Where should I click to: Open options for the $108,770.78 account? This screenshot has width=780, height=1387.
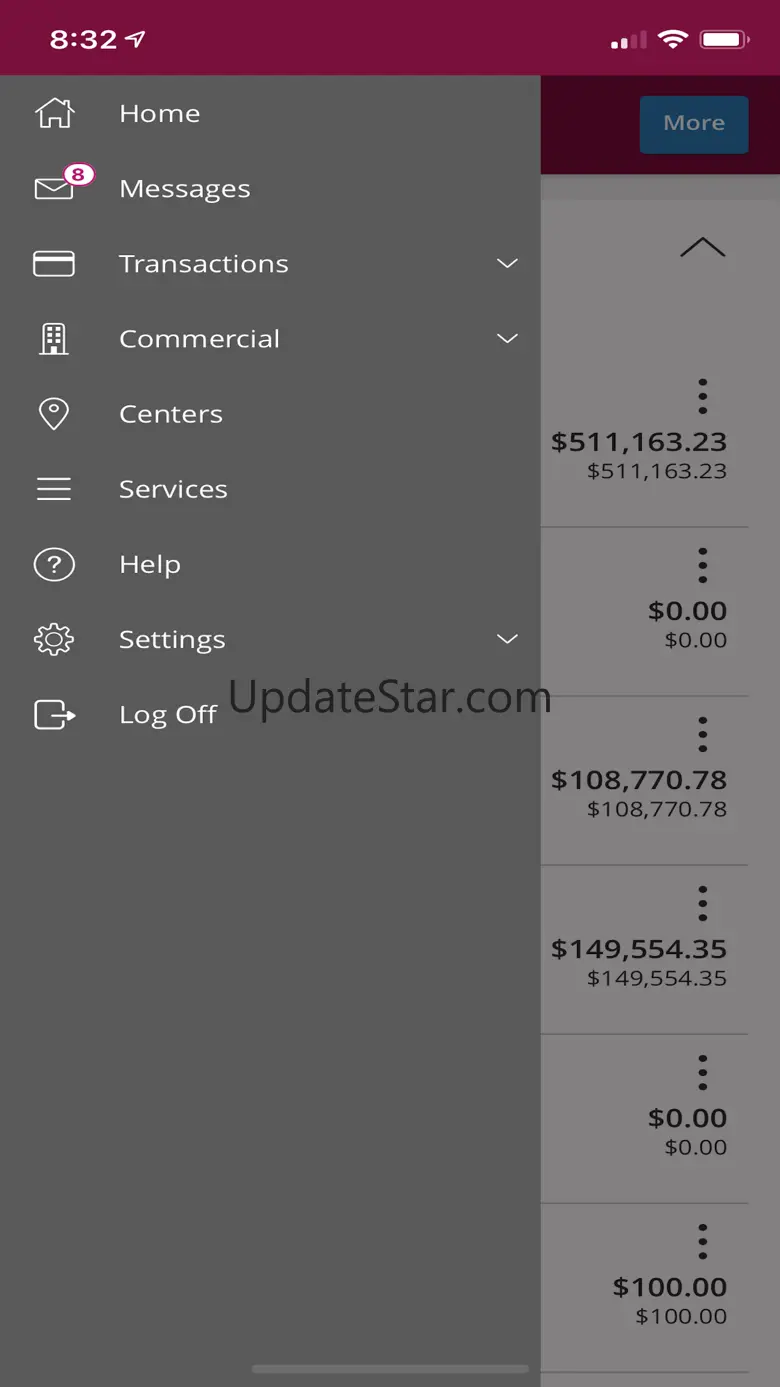(x=703, y=735)
